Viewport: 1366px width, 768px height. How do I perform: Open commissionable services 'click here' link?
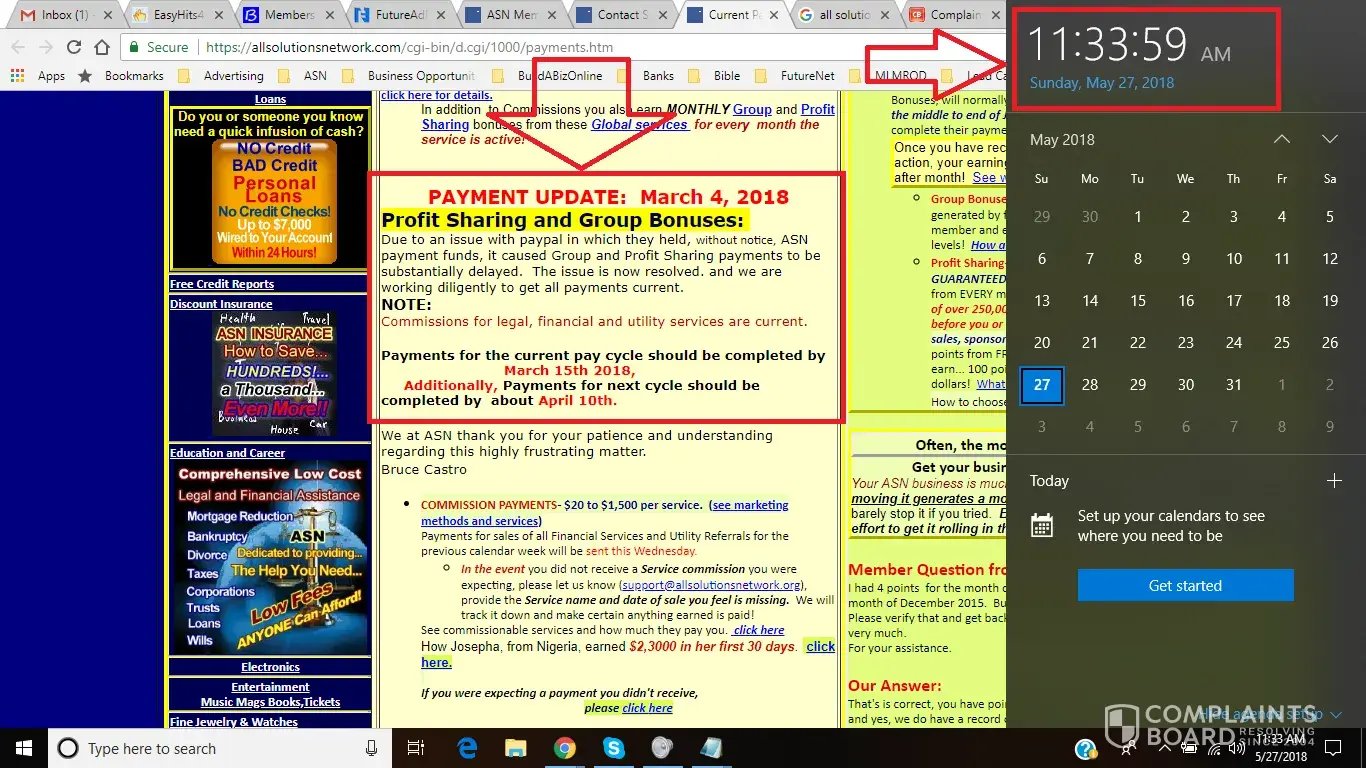pyautogui.click(x=758, y=630)
